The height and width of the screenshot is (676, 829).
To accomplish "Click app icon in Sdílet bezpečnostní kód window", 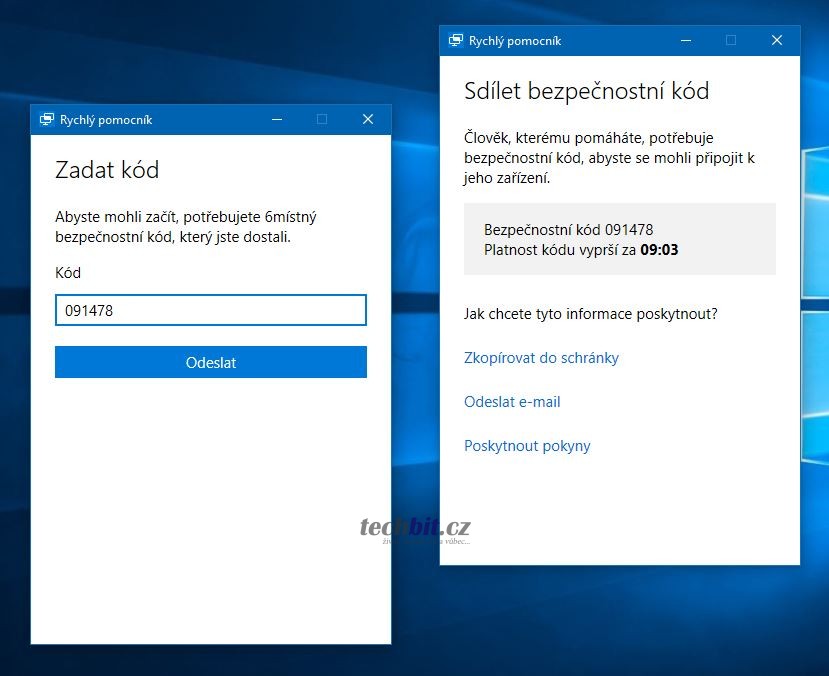I will tap(455, 41).
